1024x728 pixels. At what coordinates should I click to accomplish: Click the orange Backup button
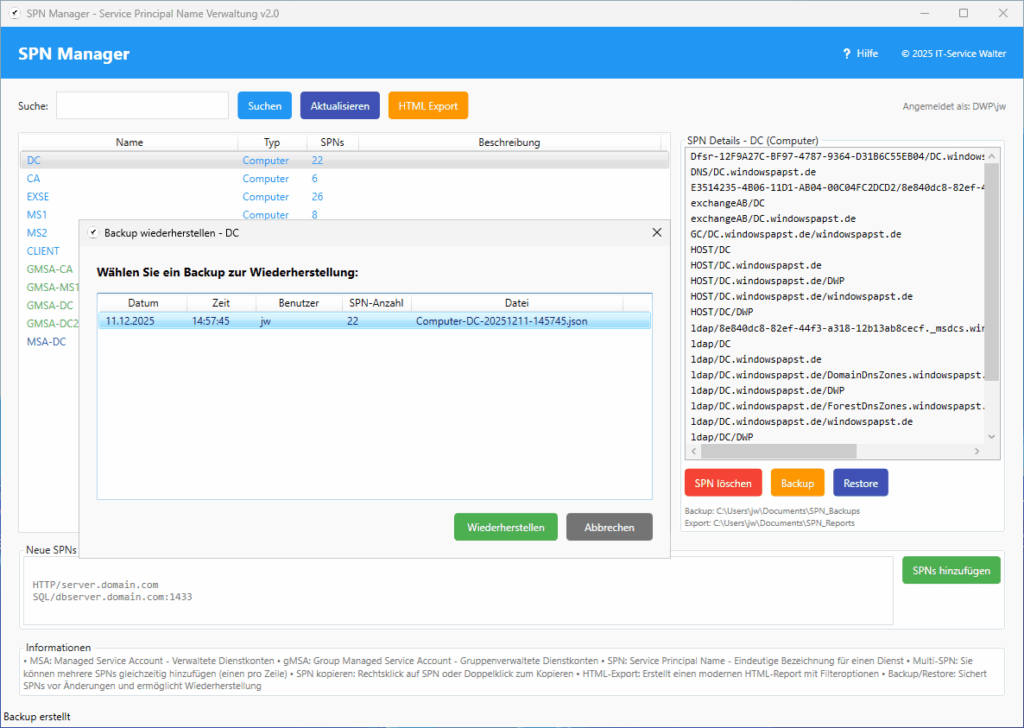[x=797, y=482]
